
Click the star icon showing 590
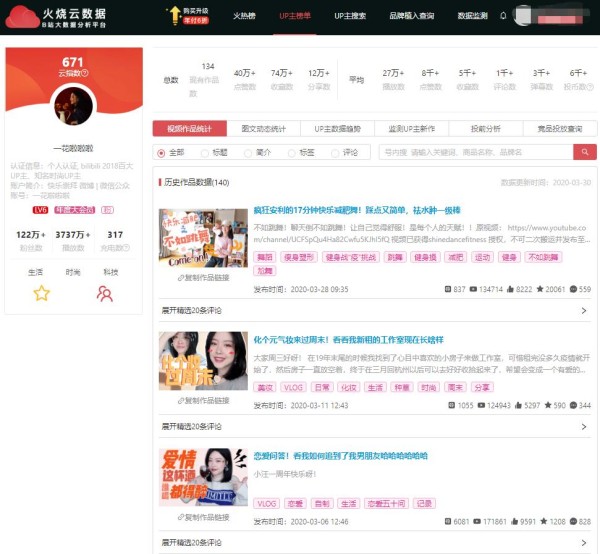tap(548, 405)
